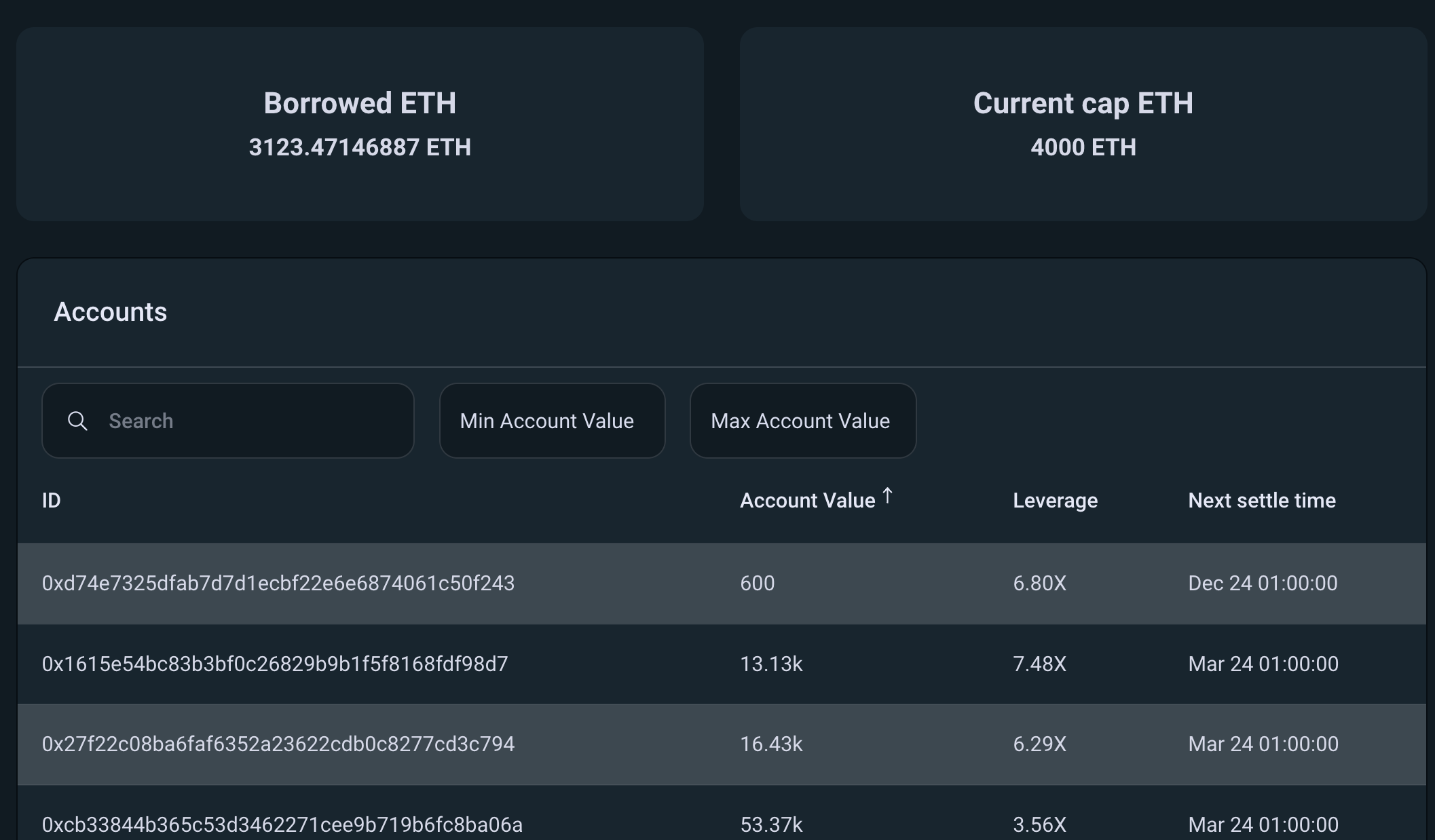Click the Accounts panel heading
This screenshot has height=840, width=1435.
tap(111, 312)
